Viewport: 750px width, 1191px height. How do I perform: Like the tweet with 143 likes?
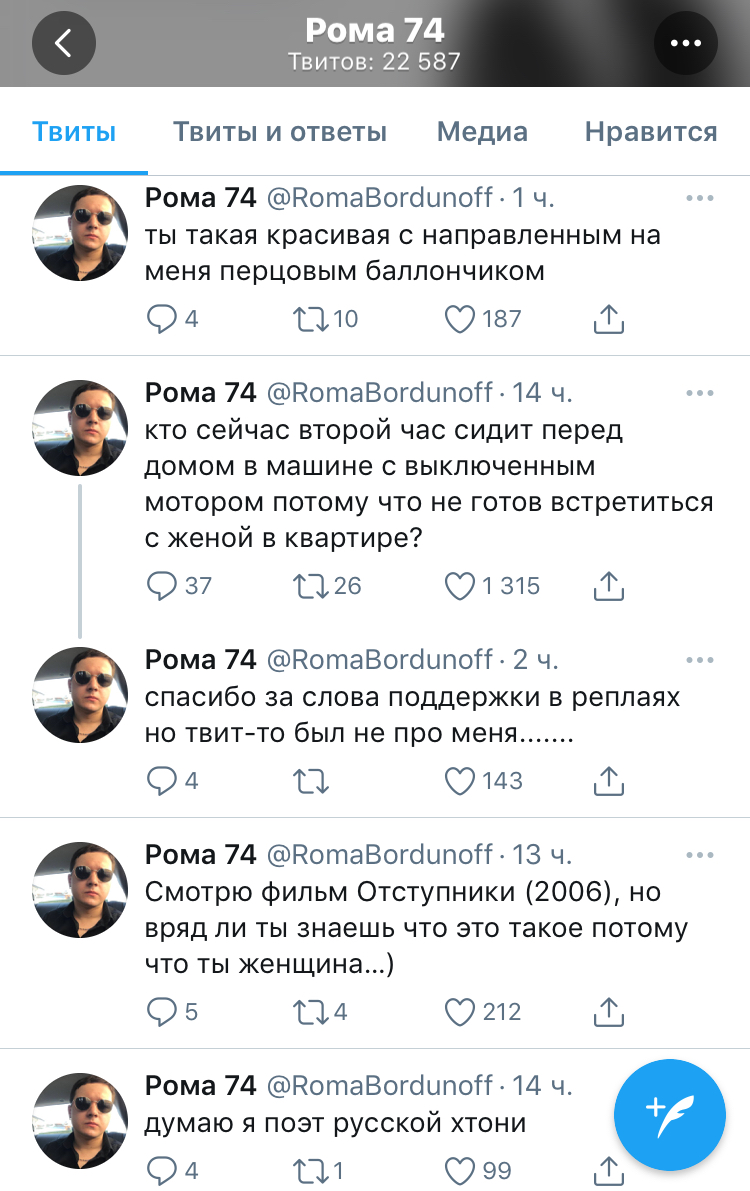click(x=459, y=780)
